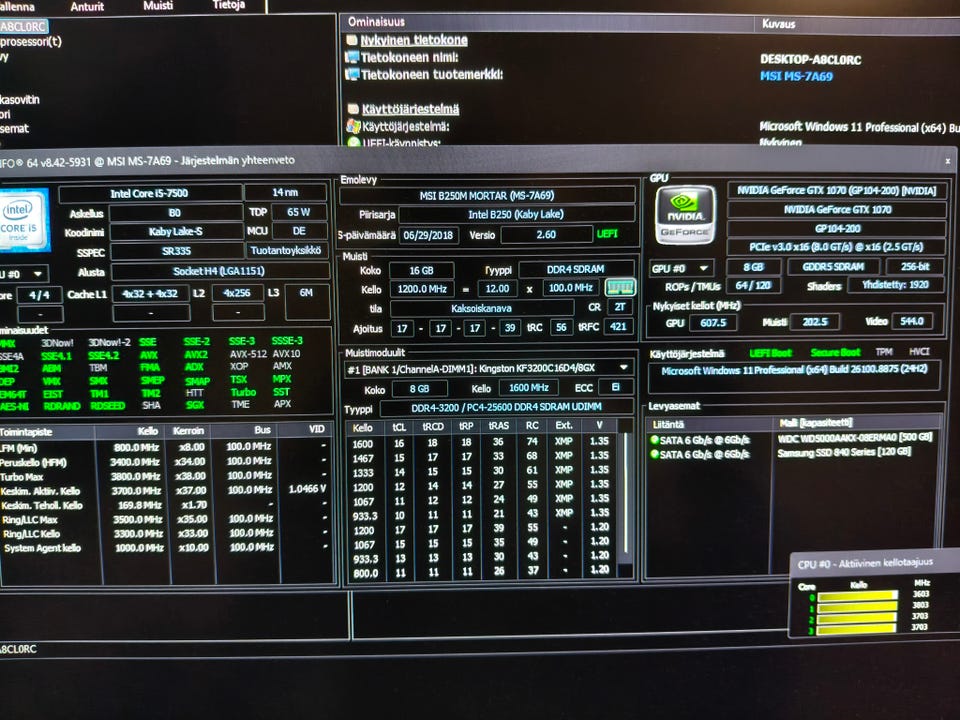Click the Liitäntä column header in drives
This screenshot has width=960, height=720.
(x=709, y=424)
